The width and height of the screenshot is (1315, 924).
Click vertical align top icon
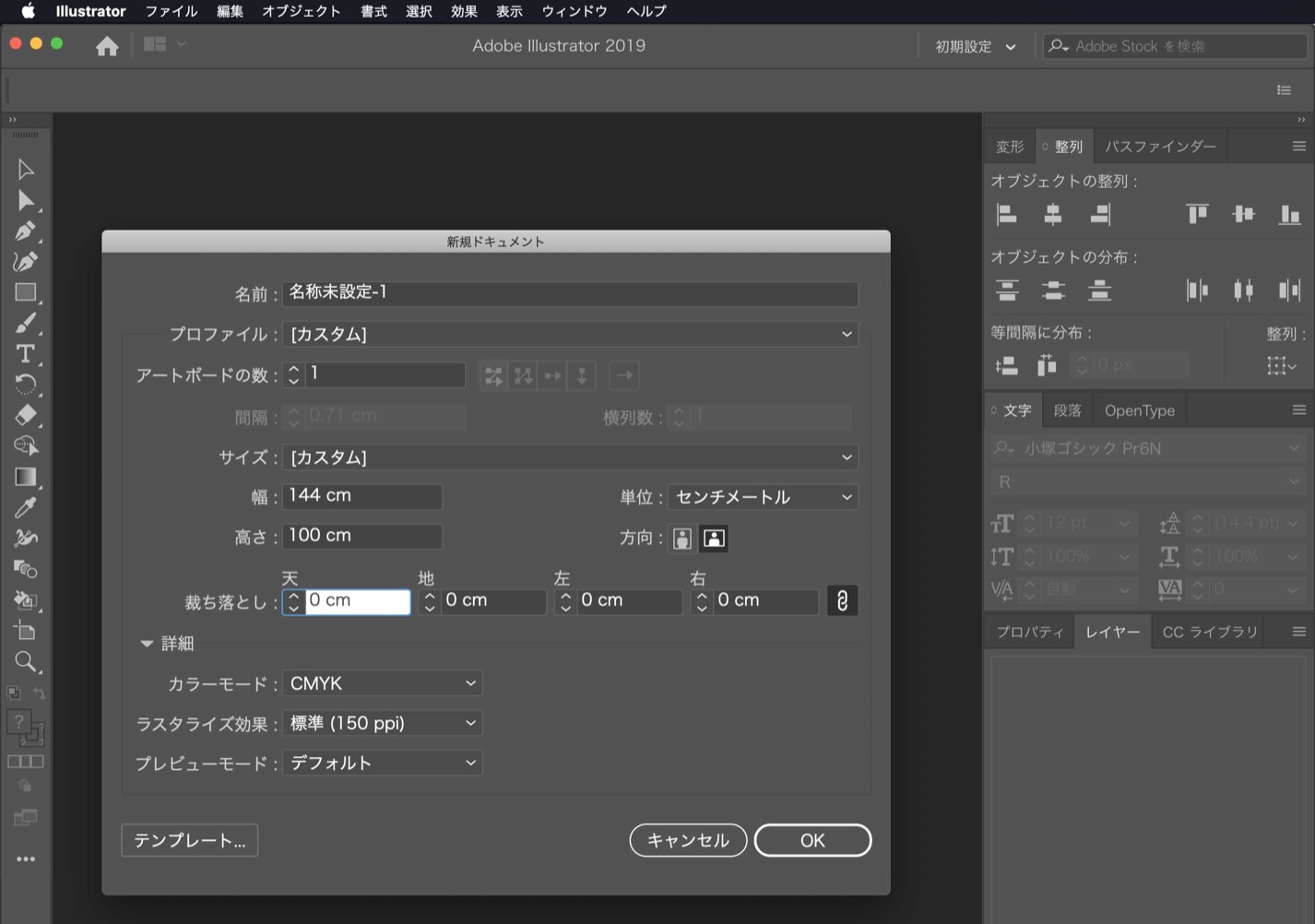point(1197,215)
